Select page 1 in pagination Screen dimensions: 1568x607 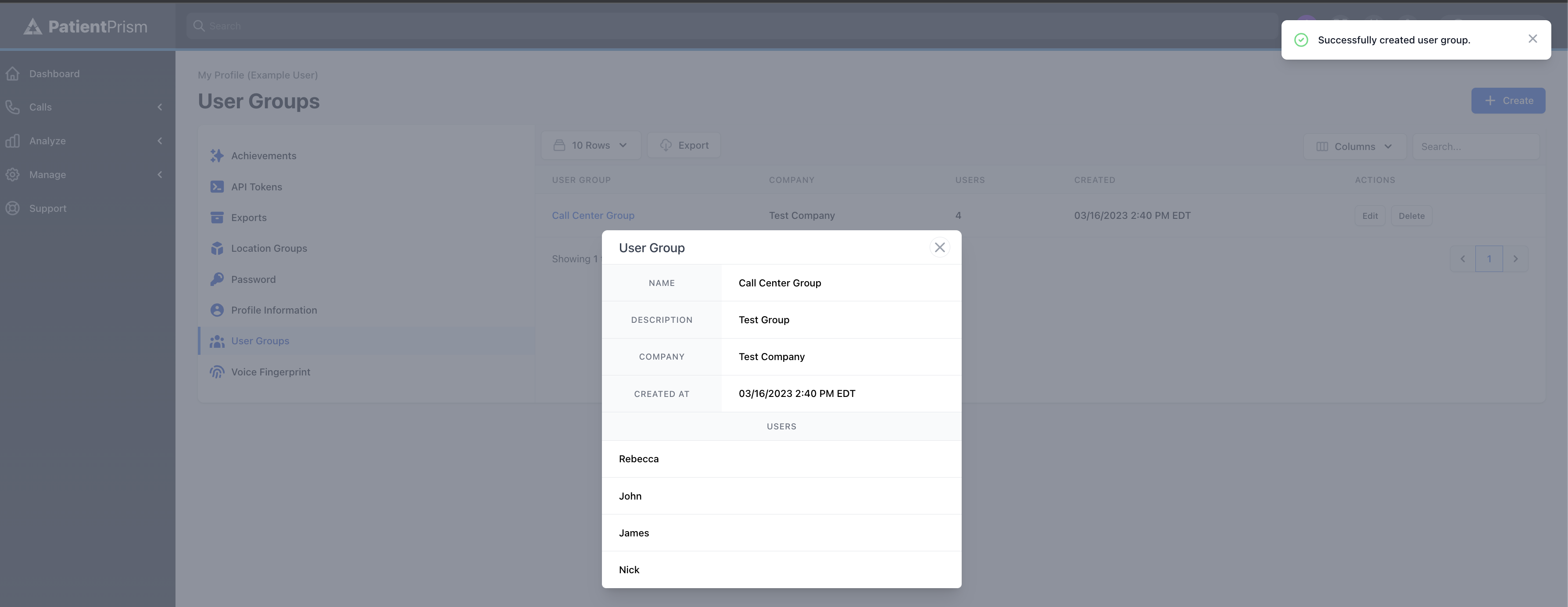[1489, 258]
